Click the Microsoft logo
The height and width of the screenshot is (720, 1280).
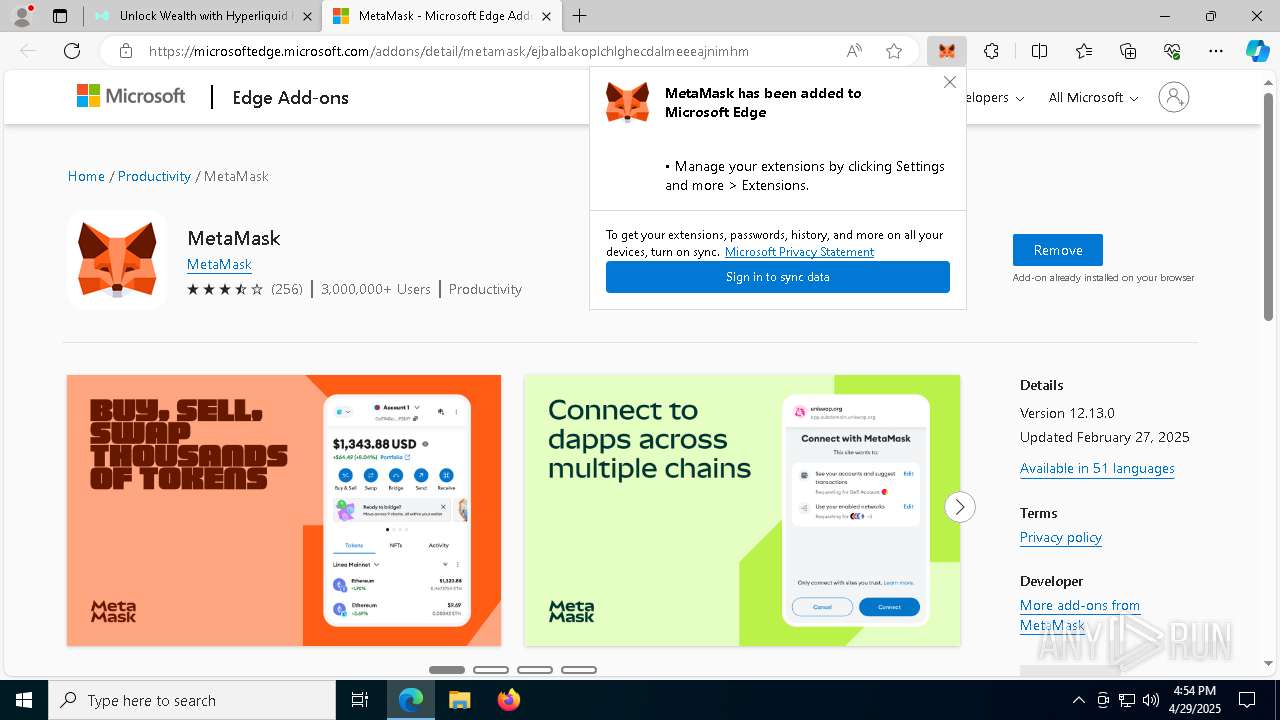coord(131,96)
